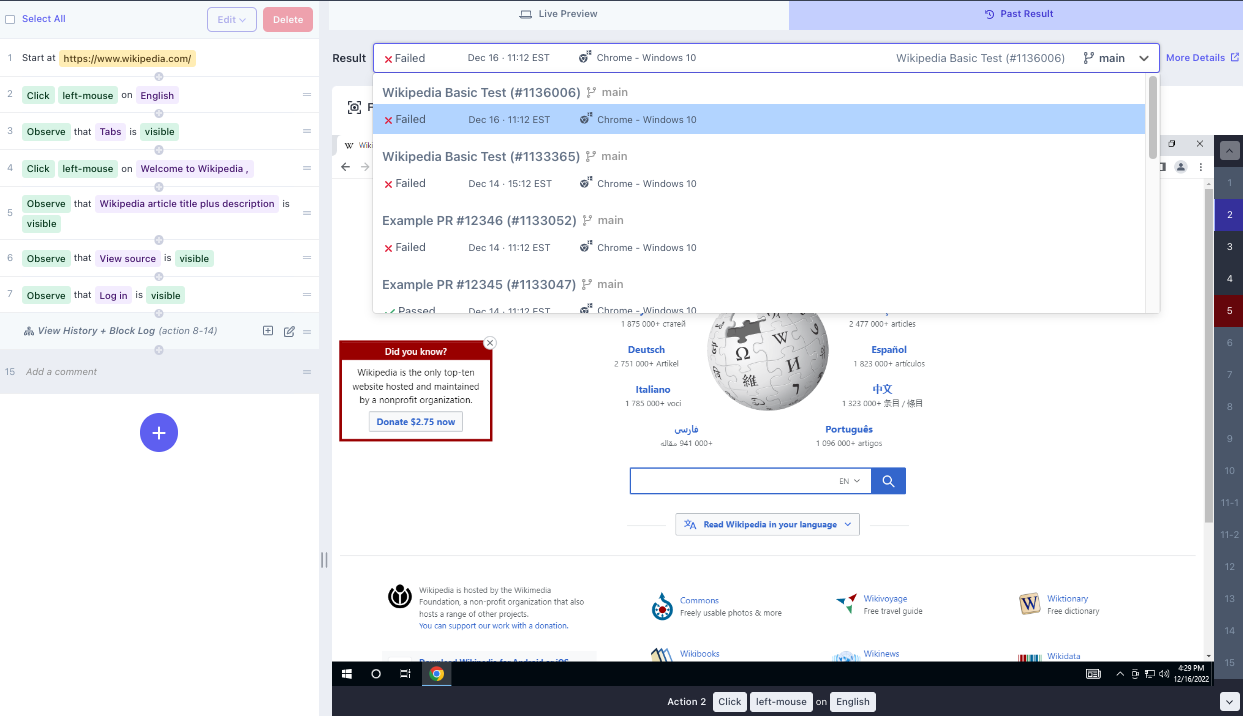
Task: Click the insert-step plus between steps 1 and 2
Action: click(x=159, y=77)
